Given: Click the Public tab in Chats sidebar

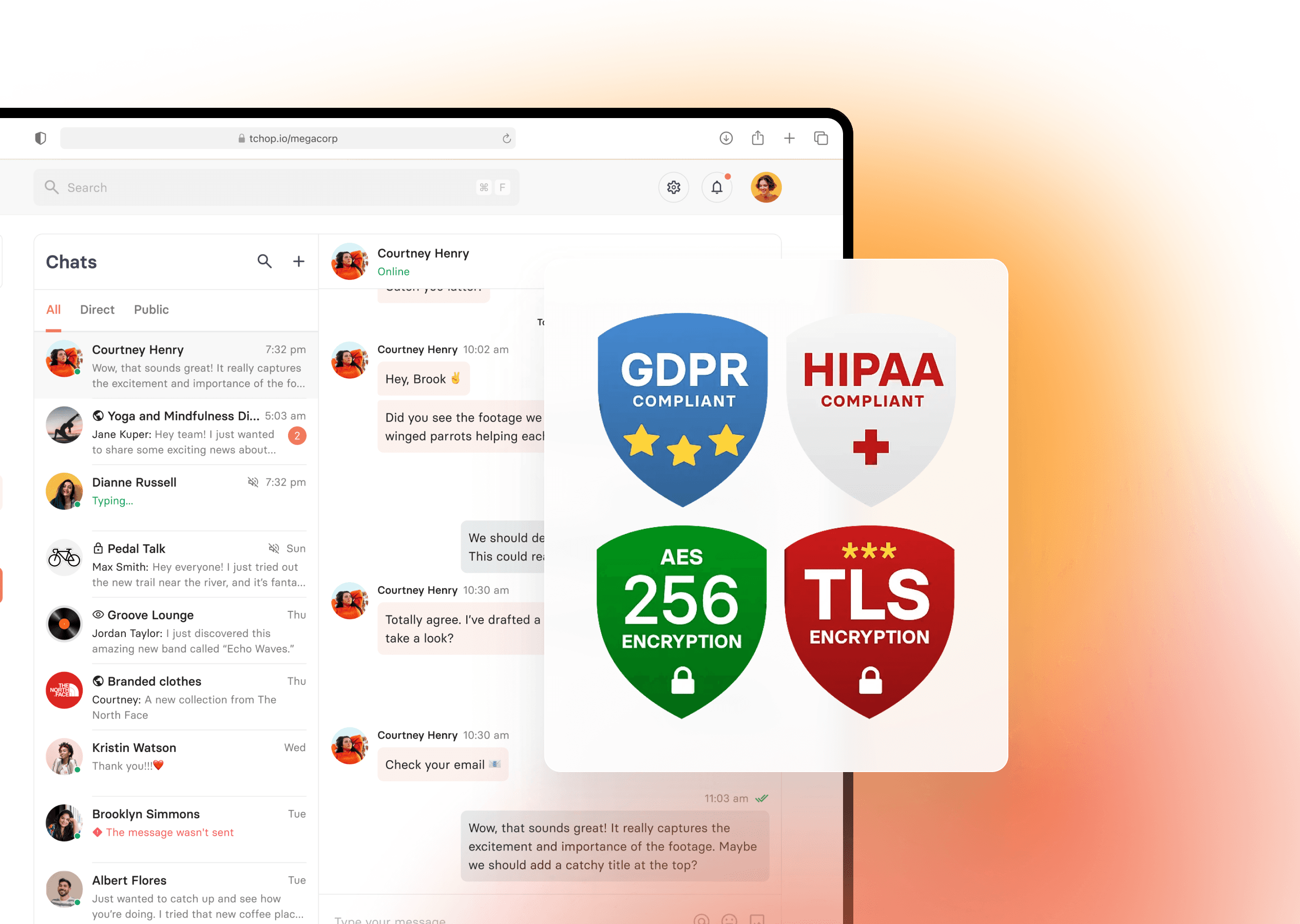Looking at the screenshot, I should point(152,309).
